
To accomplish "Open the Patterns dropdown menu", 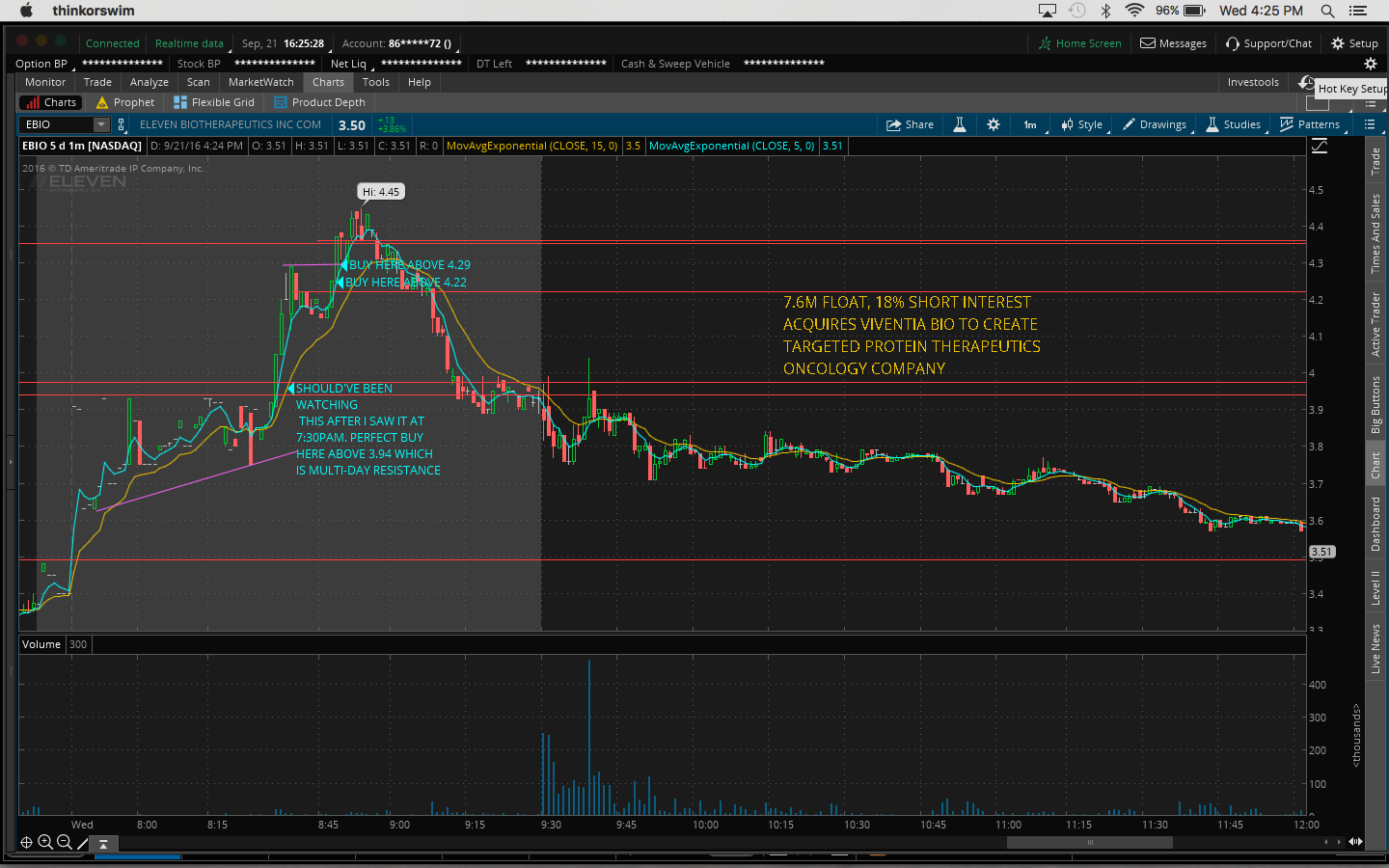I will (x=1310, y=124).
